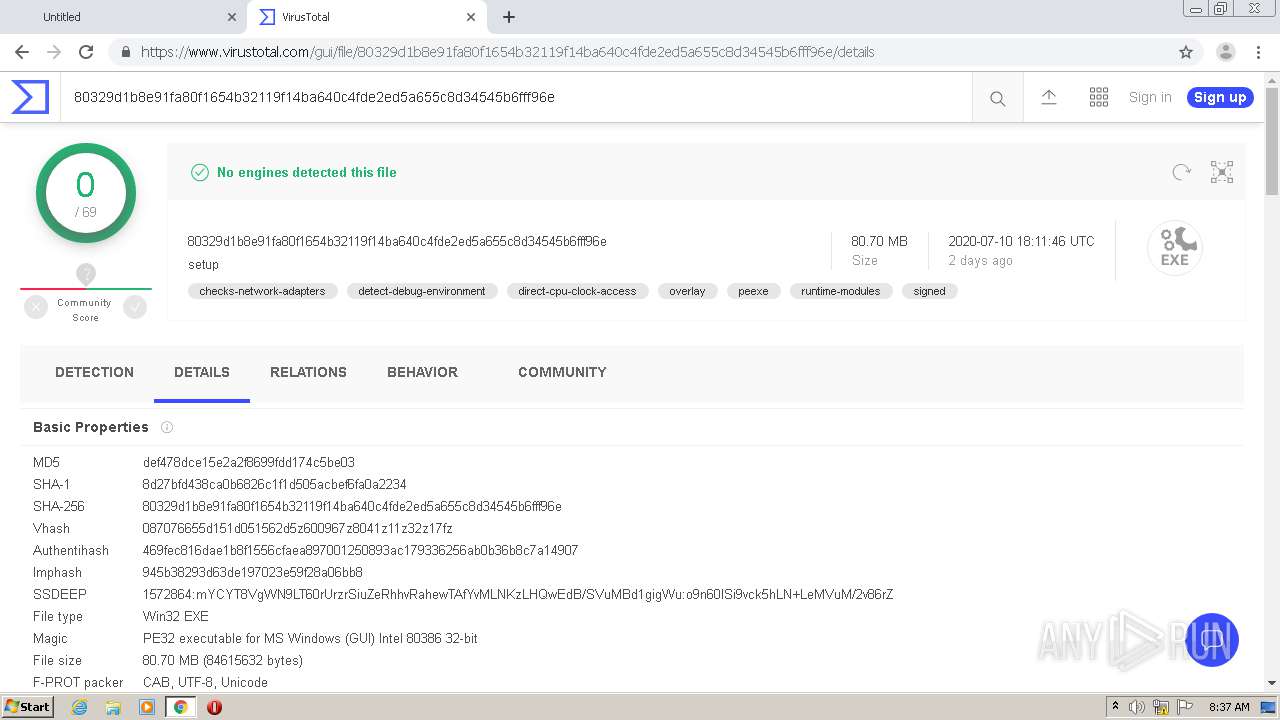Click the search magnifier icon

click(x=997, y=98)
